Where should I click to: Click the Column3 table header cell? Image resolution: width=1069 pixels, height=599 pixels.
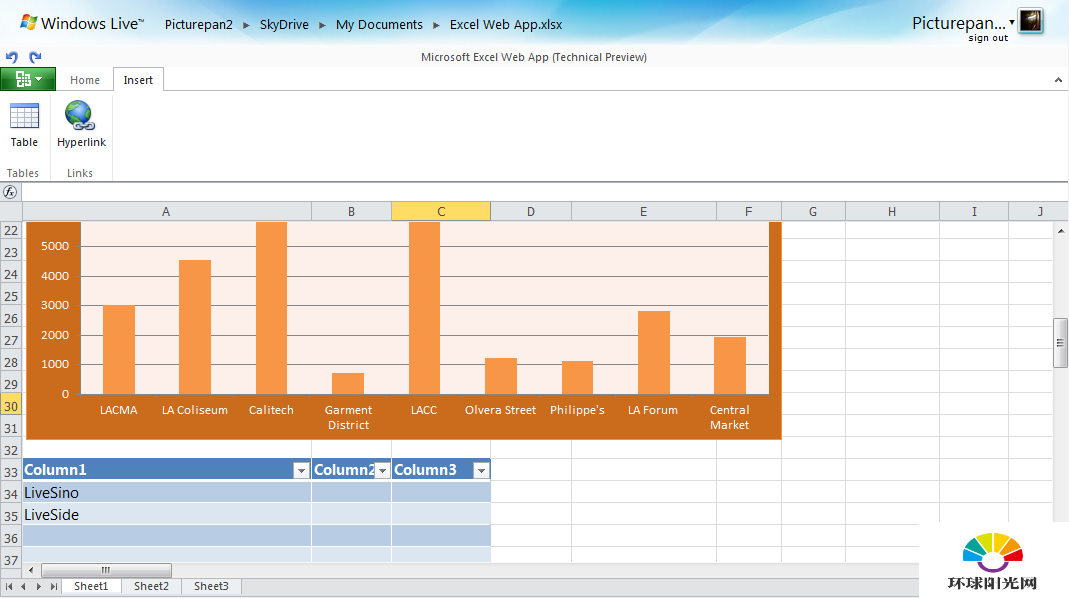coord(441,470)
